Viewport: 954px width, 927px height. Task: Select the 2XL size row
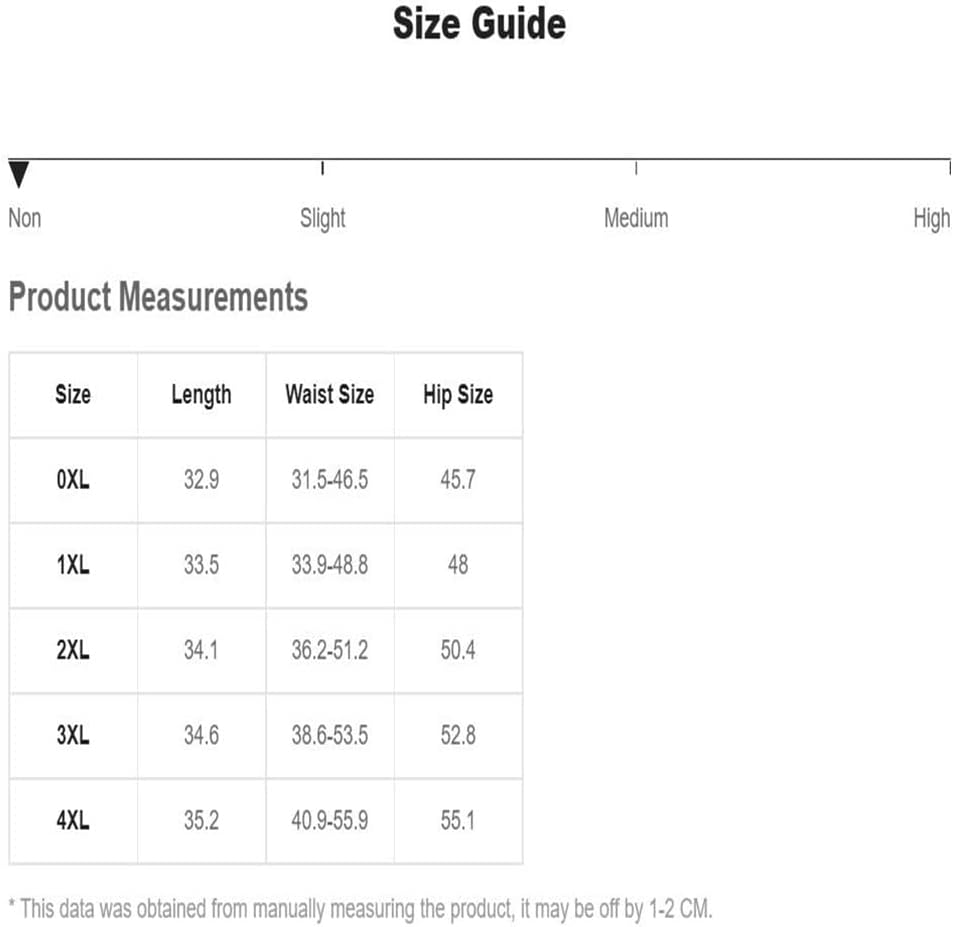73,650
